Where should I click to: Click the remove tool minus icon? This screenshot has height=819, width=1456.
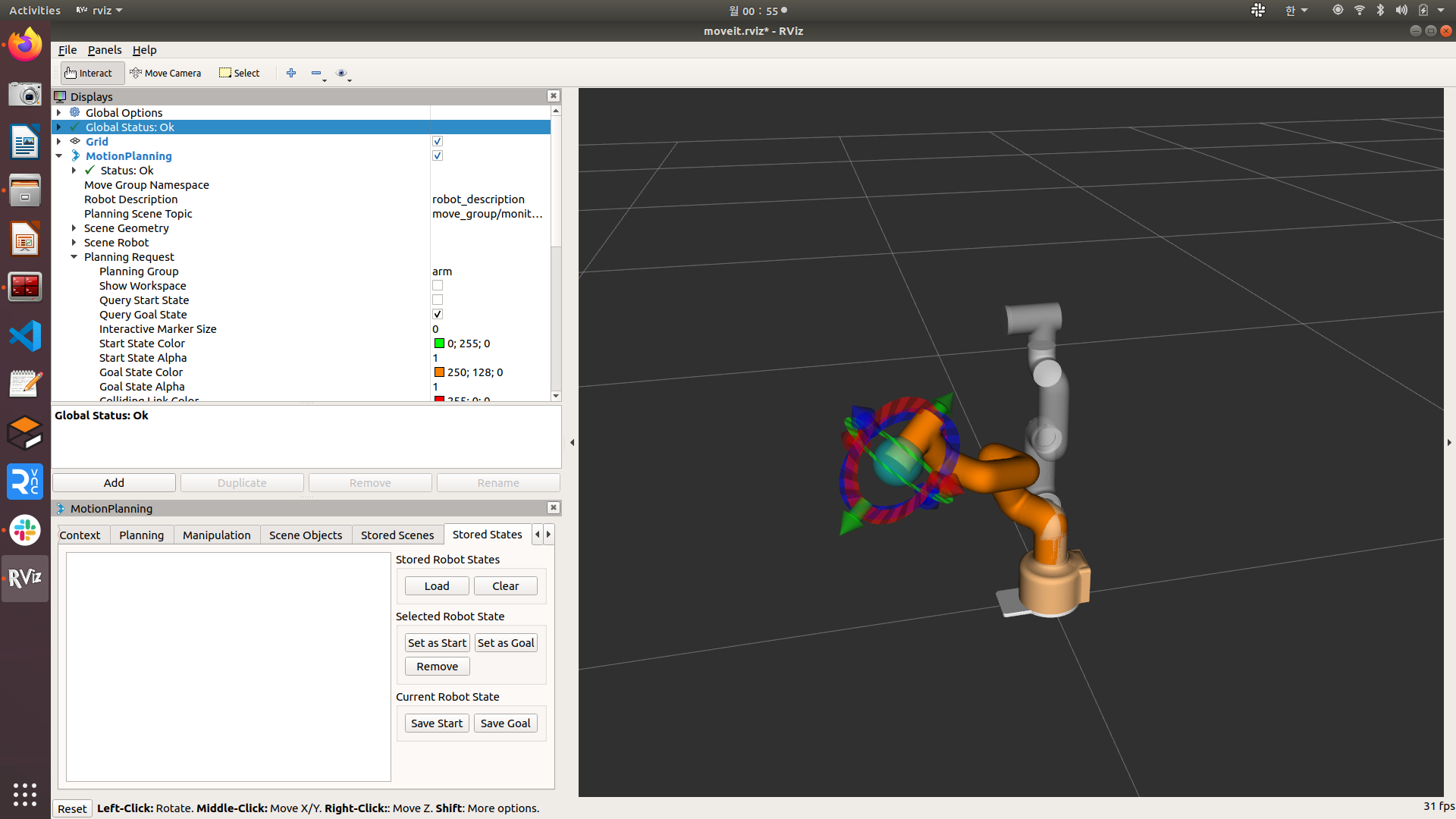click(316, 73)
